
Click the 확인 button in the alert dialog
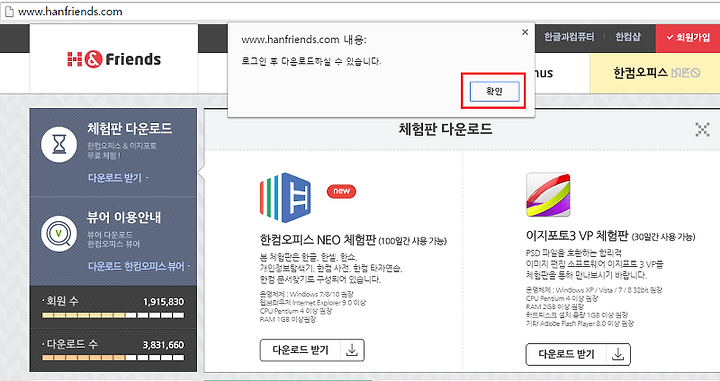pos(494,91)
